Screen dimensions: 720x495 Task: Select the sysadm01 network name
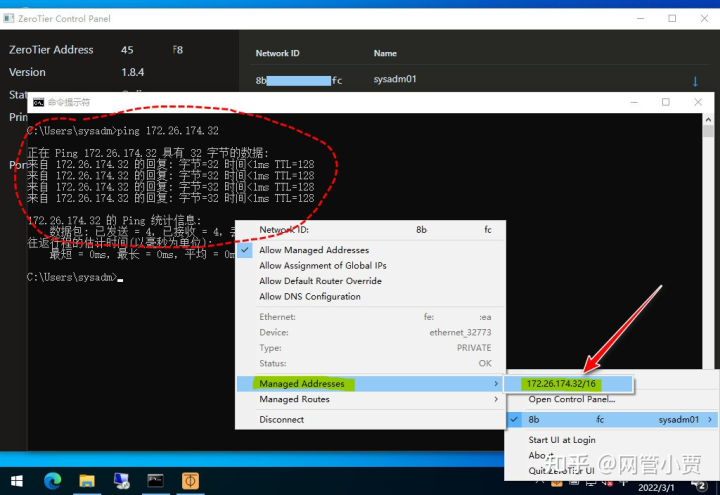[x=395, y=79]
